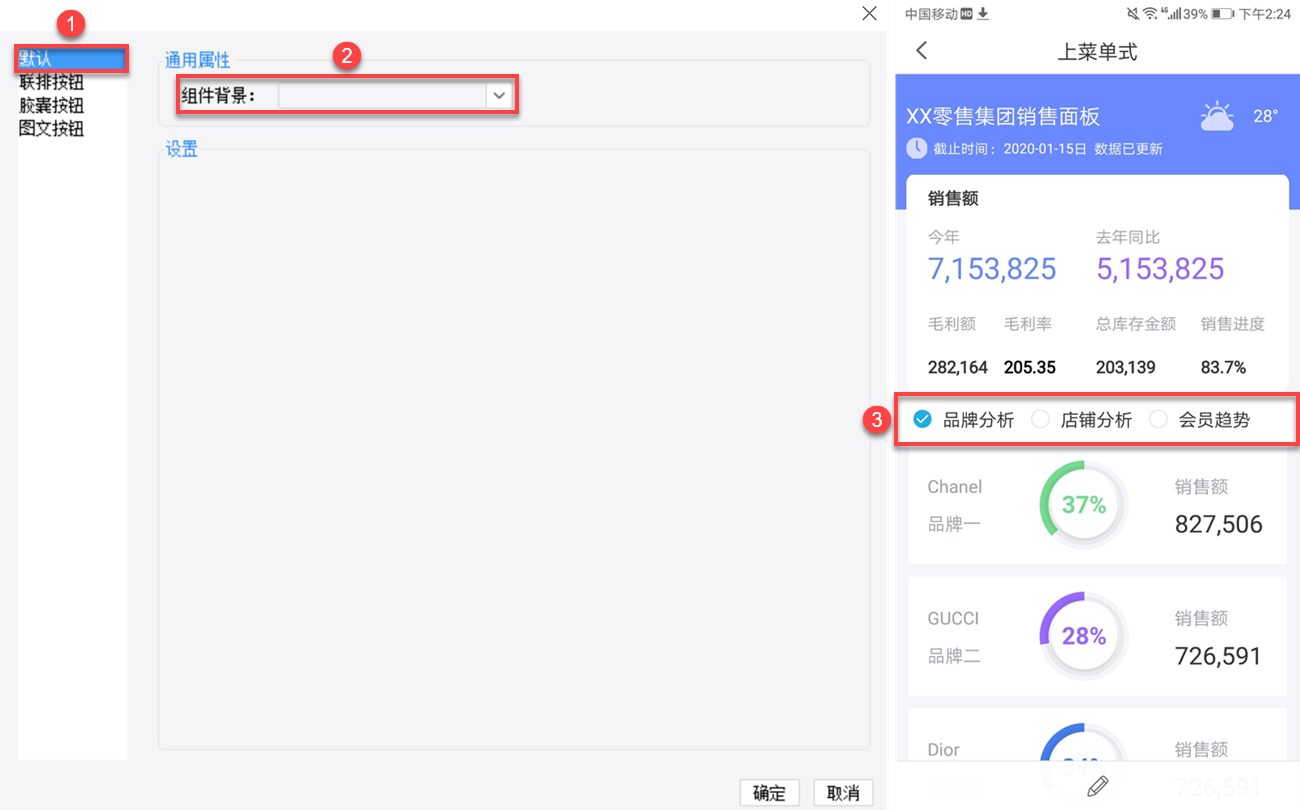1300x810 pixels.
Task: Tap GUCCI sales figure 726,591
Action: 1218,656
